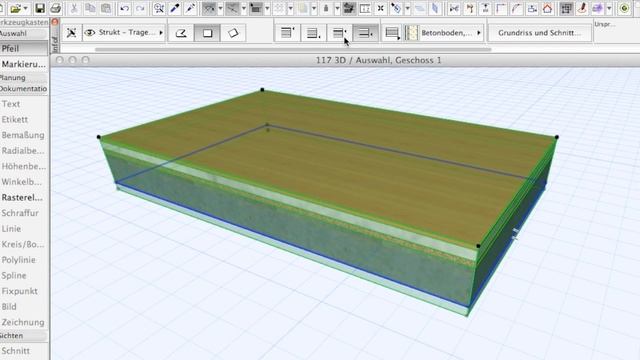Viewport: 640px width, 360px height.
Task: Select the Schnitt tool under Sichten
Action: click(24, 351)
